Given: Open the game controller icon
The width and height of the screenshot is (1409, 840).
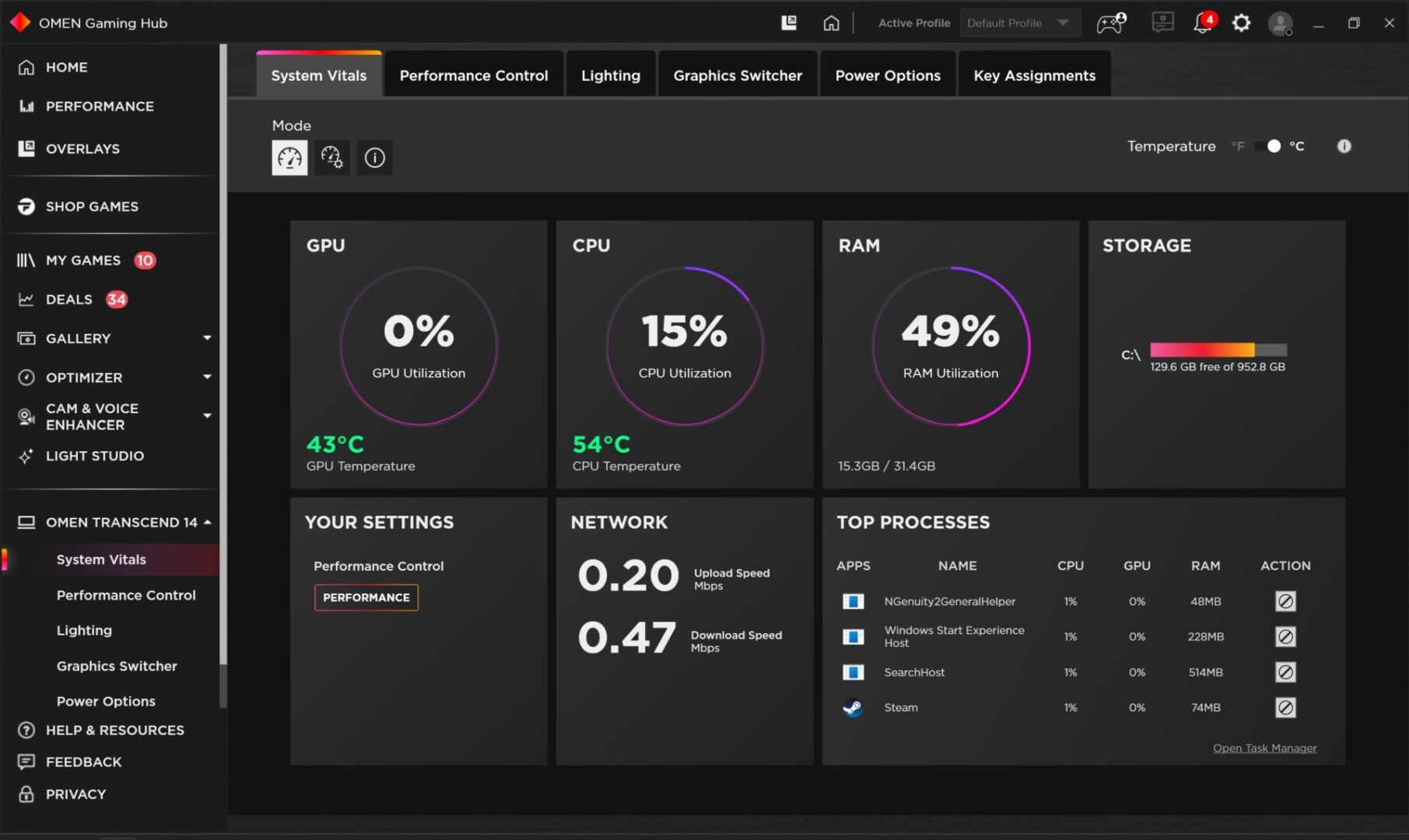Looking at the screenshot, I should [x=1111, y=23].
